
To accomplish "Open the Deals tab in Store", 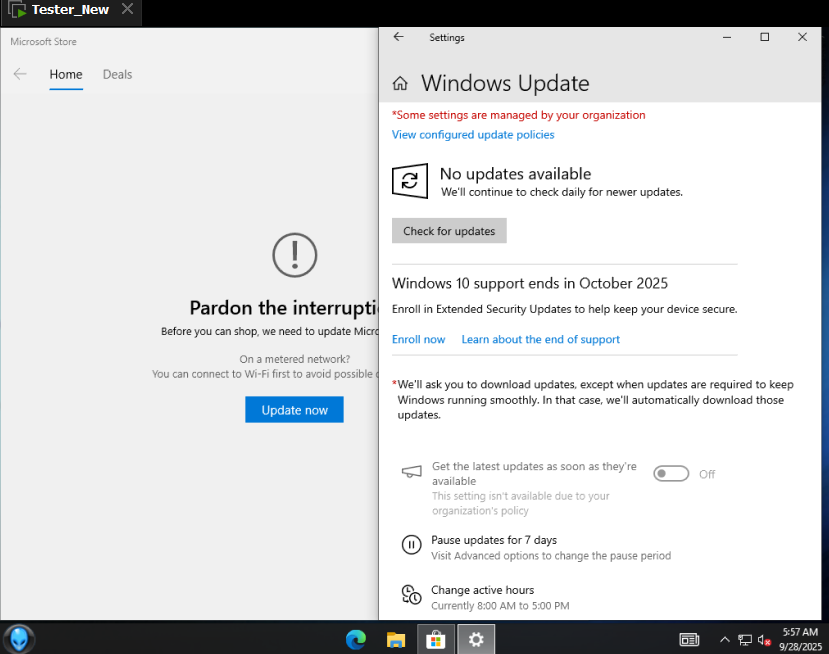I will [117, 75].
